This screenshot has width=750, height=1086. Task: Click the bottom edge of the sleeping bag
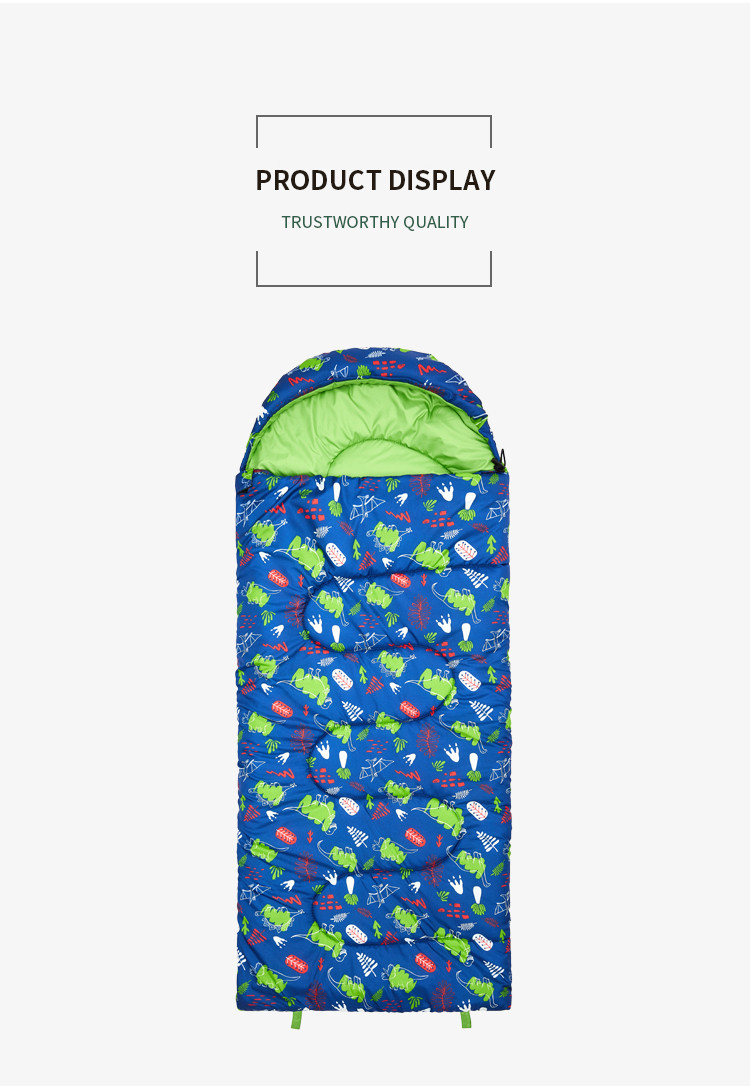coord(374,1006)
